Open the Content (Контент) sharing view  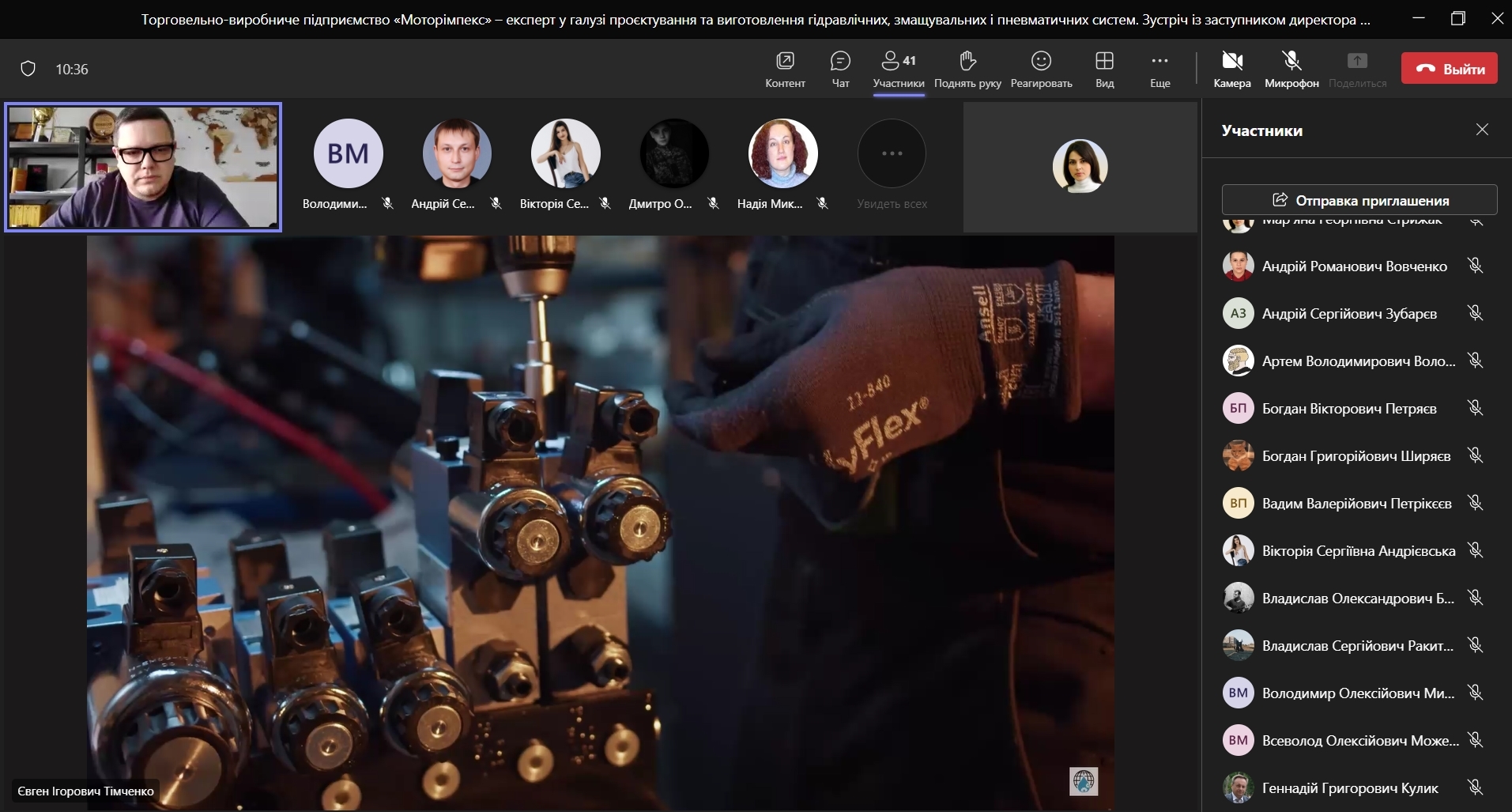(x=785, y=70)
